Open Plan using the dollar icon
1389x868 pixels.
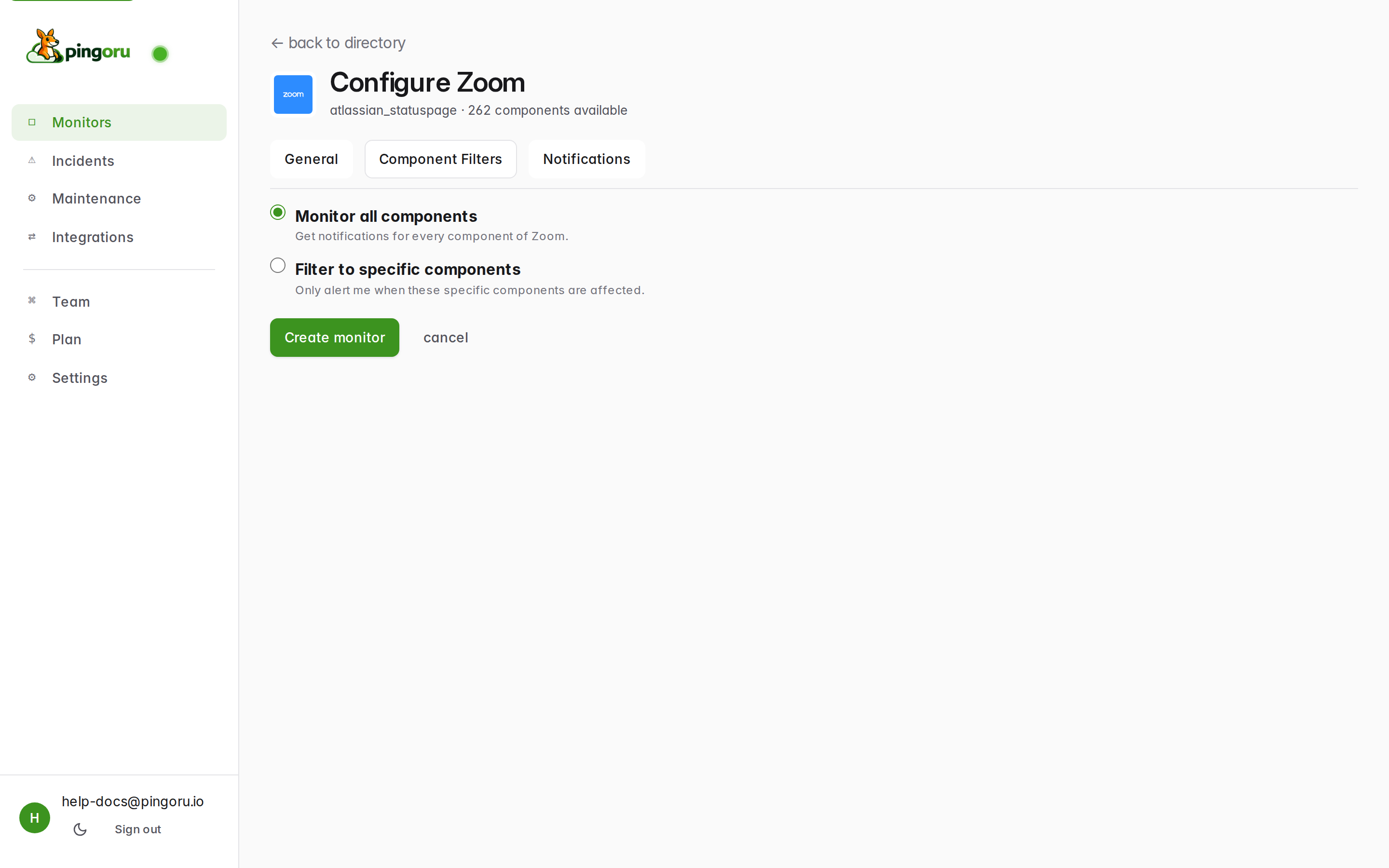(x=31, y=339)
